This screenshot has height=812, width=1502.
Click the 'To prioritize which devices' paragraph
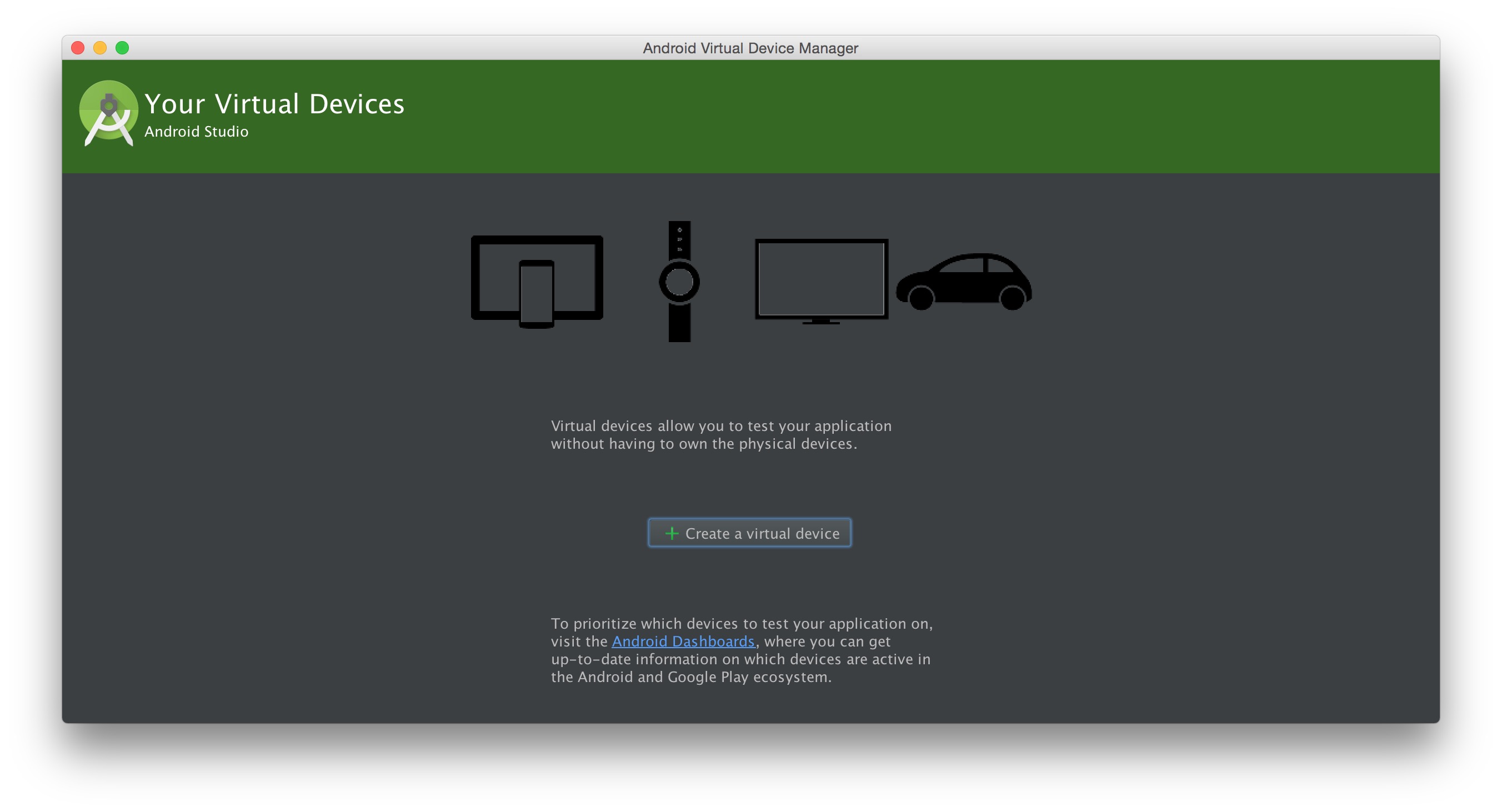pyautogui.click(x=742, y=650)
